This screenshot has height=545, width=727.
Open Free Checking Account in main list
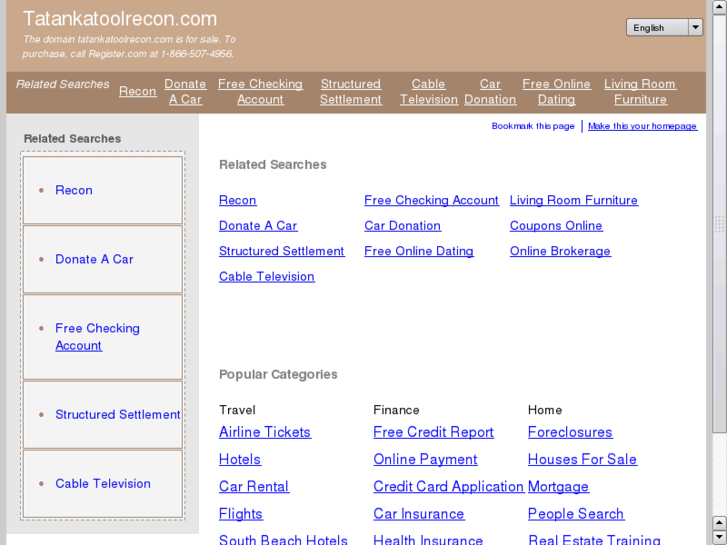(431, 200)
